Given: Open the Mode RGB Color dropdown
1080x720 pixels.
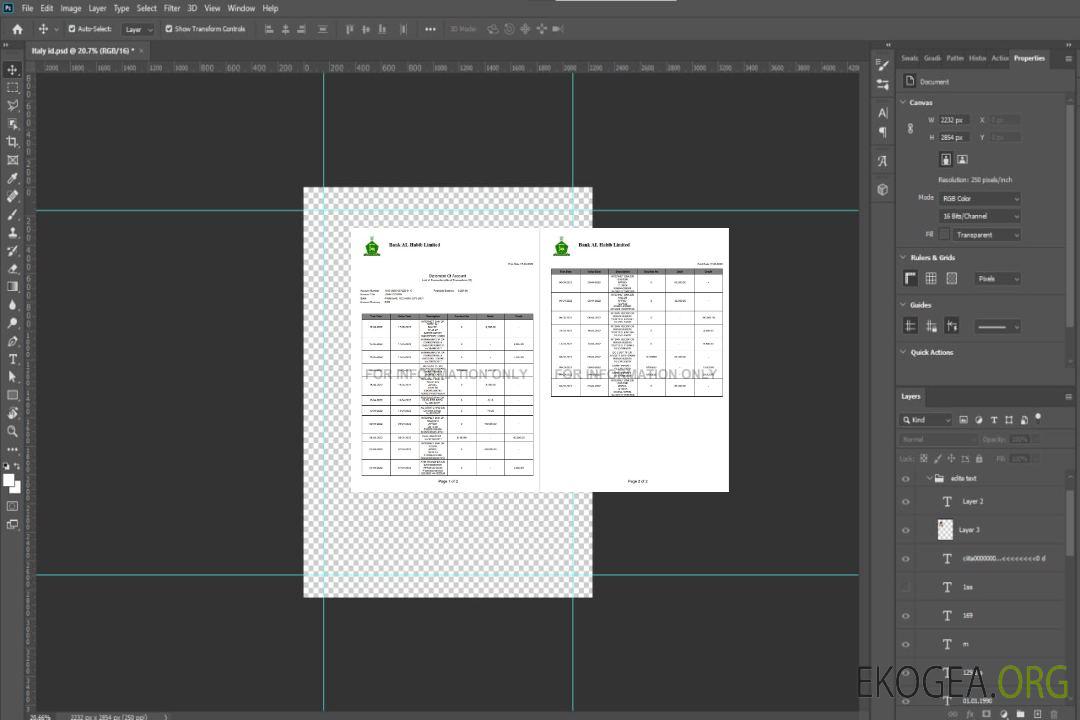Looking at the screenshot, I should tap(979, 198).
